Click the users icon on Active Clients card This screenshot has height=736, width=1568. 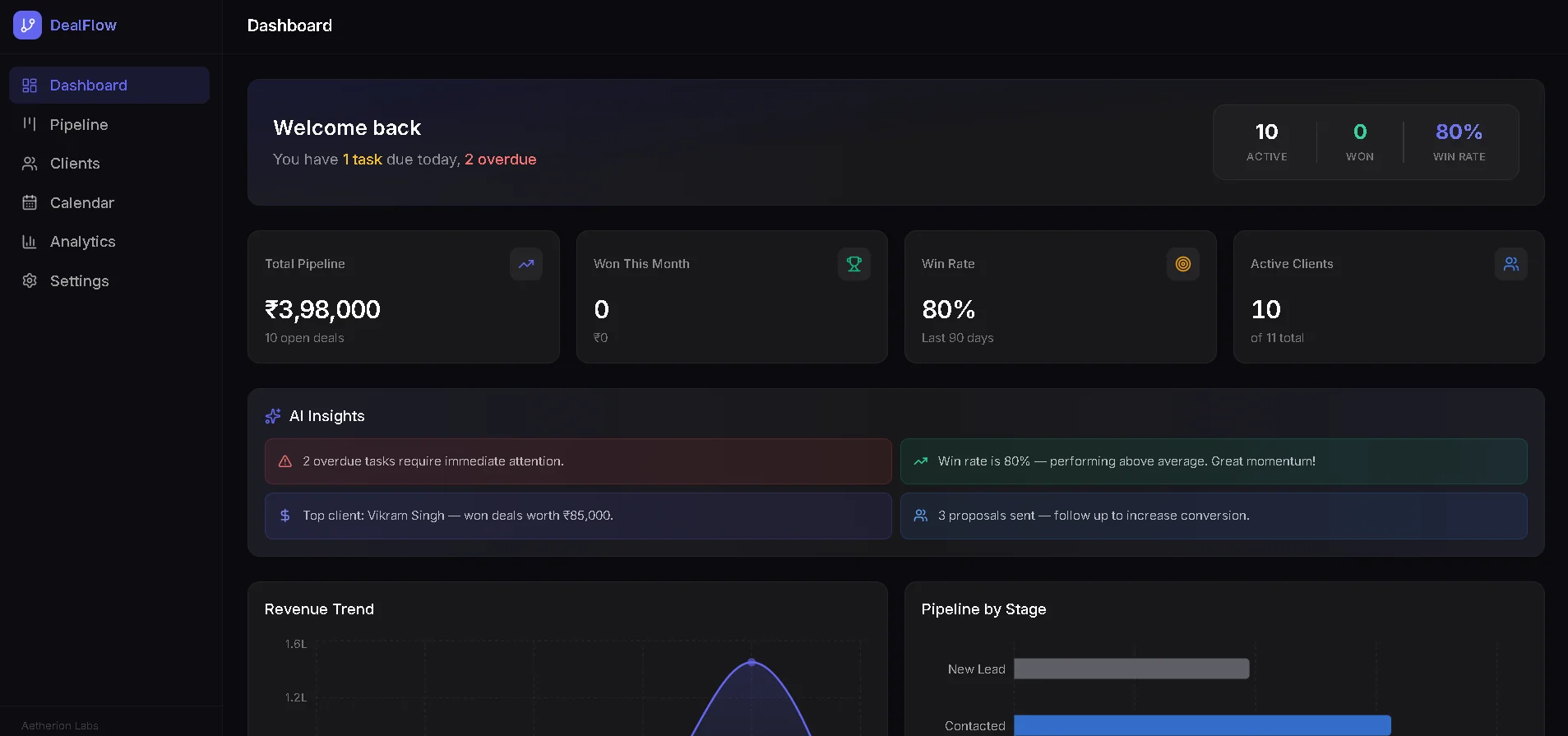click(1511, 264)
